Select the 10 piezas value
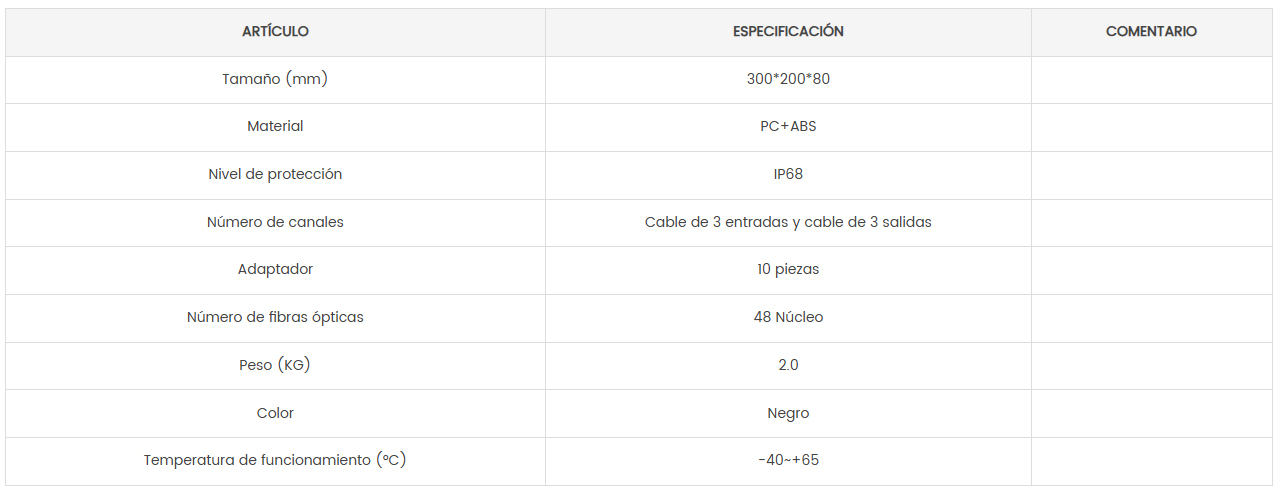 coord(788,269)
